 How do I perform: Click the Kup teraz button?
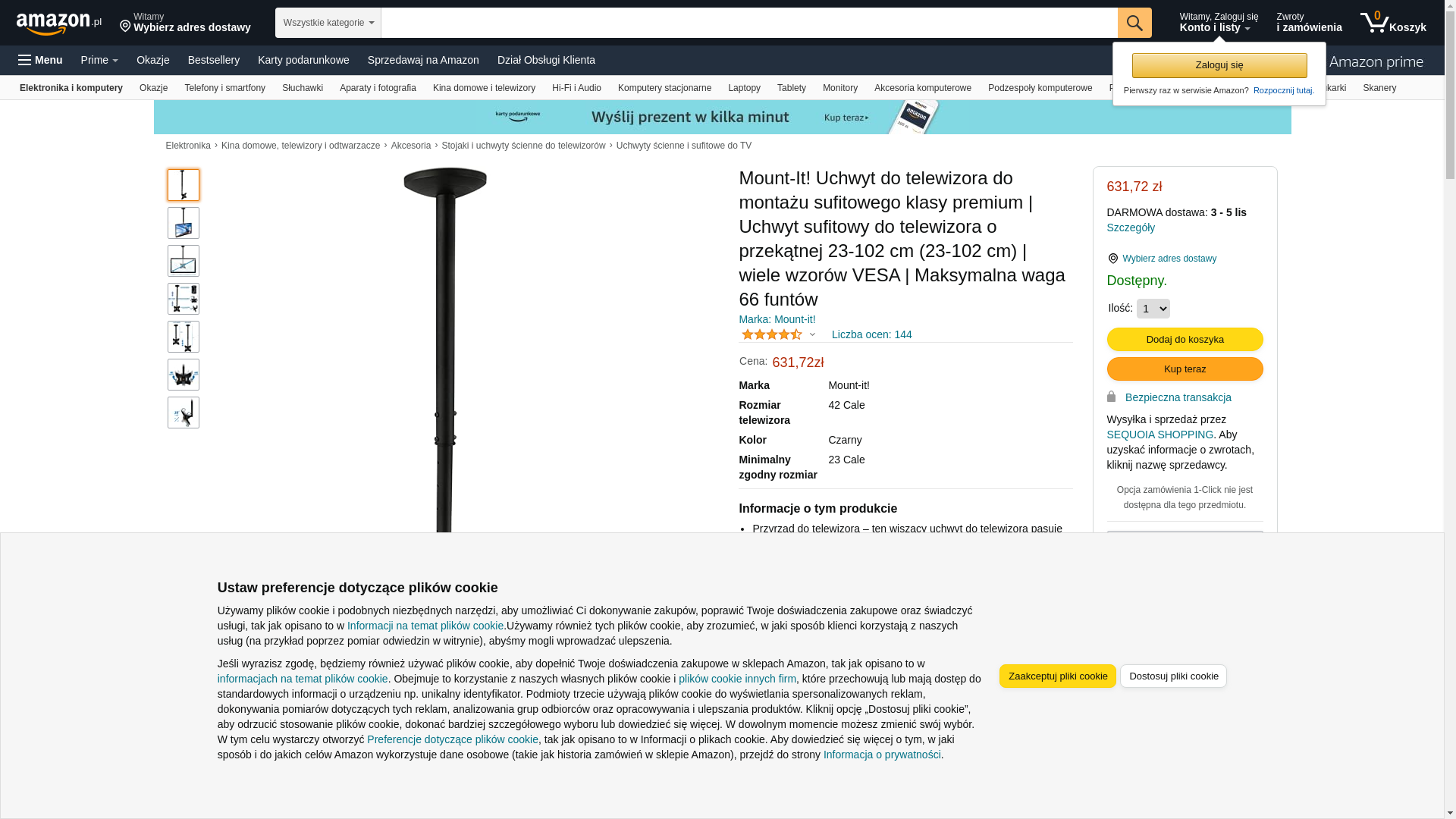[x=1185, y=369]
